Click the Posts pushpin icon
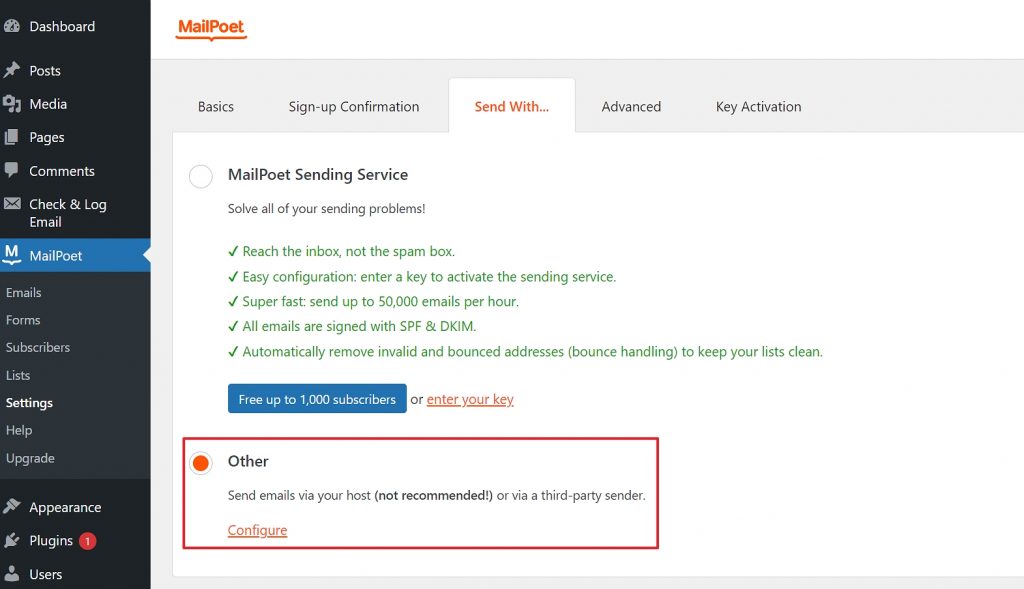The height and width of the screenshot is (589, 1024). [12, 70]
